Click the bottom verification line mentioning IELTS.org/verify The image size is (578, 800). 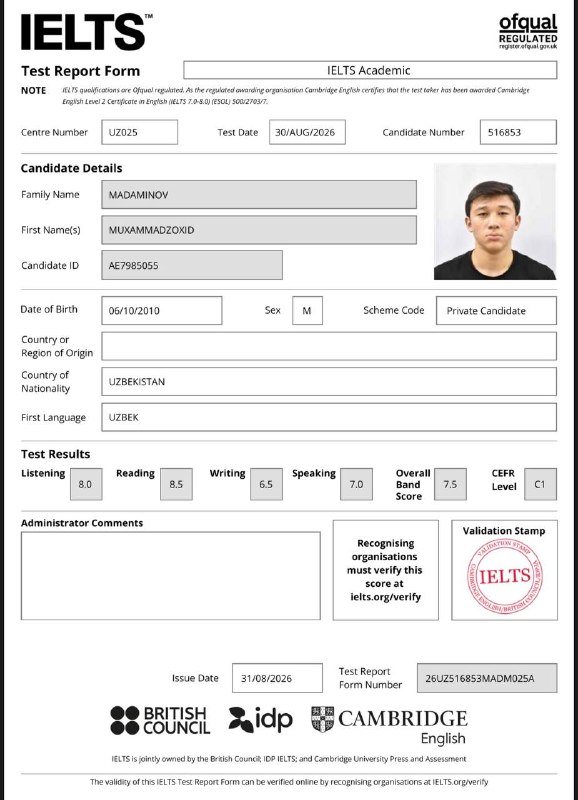point(289,782)
